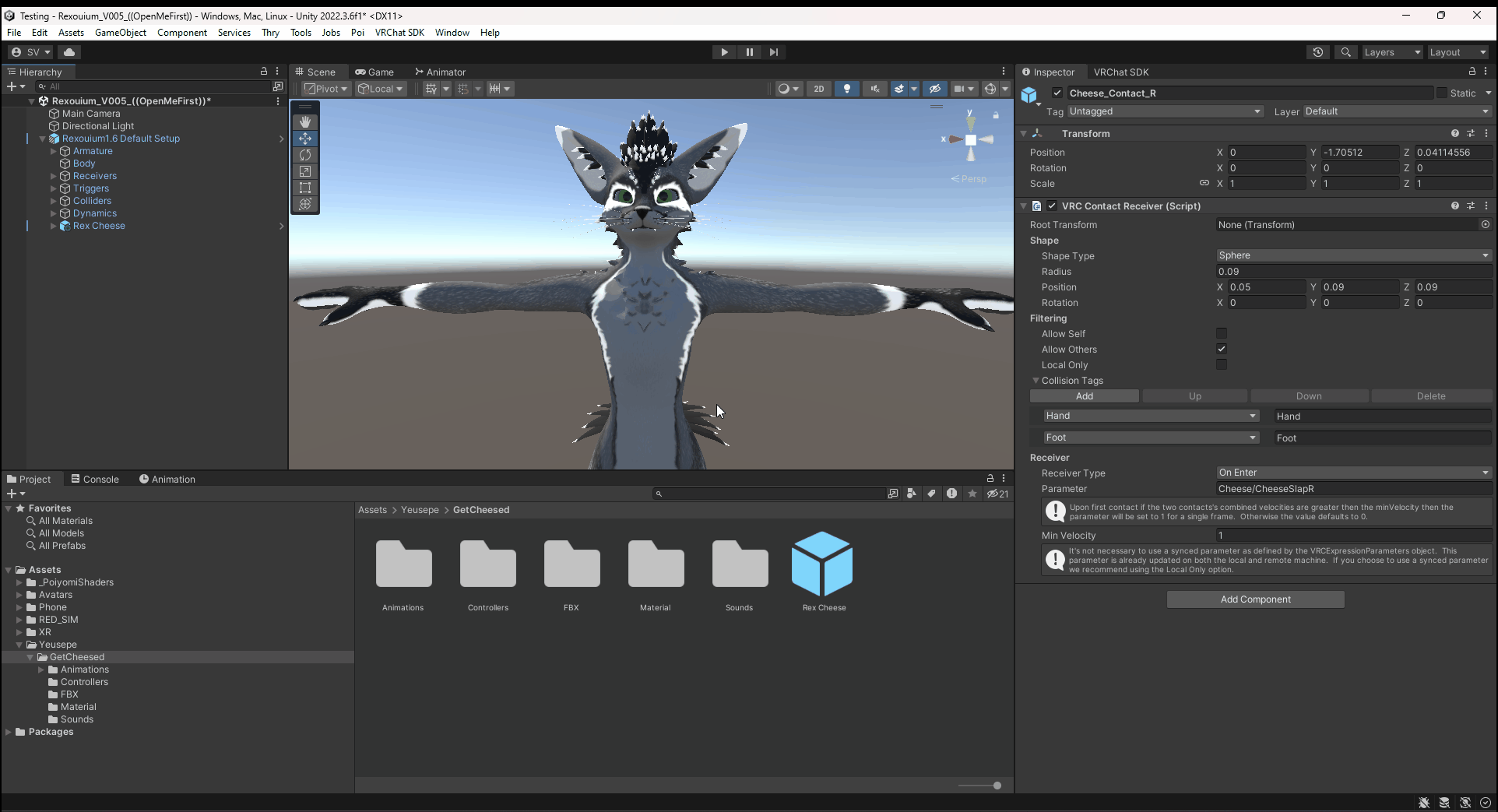Click the Project favorites star icon

point(972,494)
